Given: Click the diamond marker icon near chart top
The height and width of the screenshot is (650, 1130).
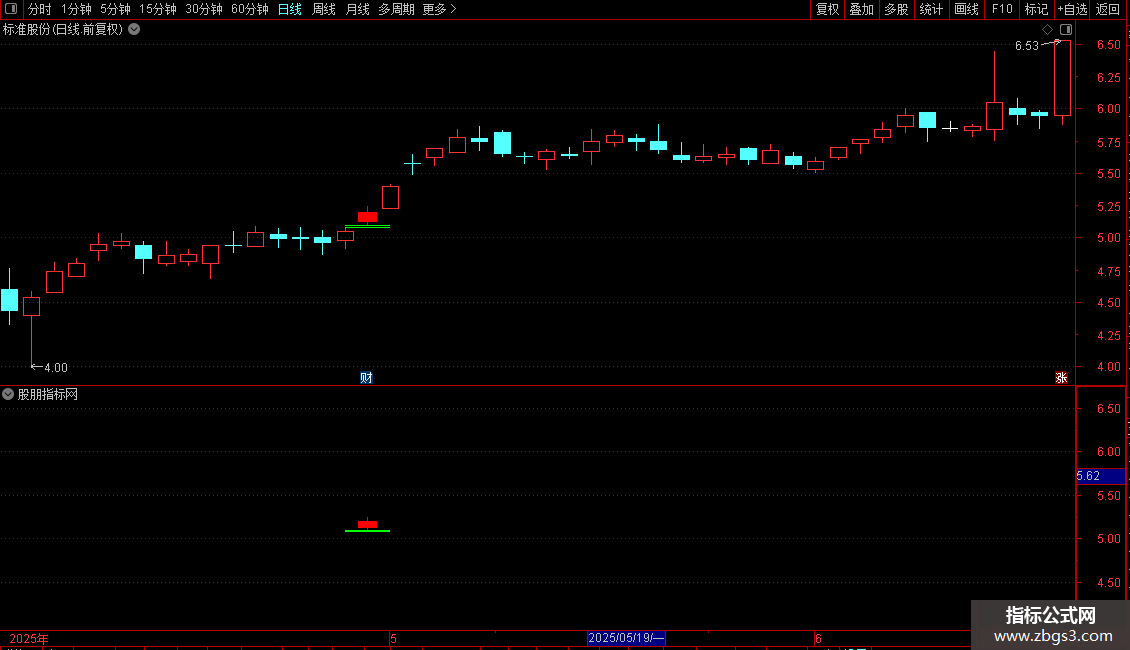Looking at the screenshot, I should coord(1047,30).
